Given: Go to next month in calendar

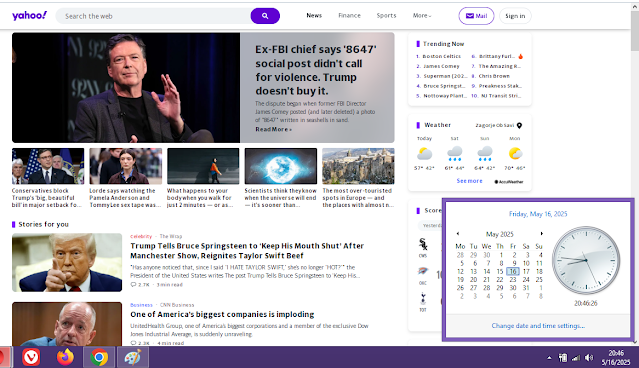Looking at the screenshot, I should [x=541, y=234].
